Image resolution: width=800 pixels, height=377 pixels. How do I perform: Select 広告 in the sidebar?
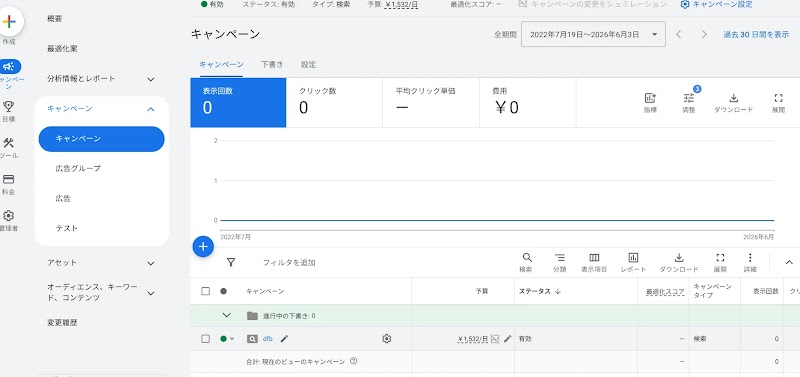[x=63, y=198]
